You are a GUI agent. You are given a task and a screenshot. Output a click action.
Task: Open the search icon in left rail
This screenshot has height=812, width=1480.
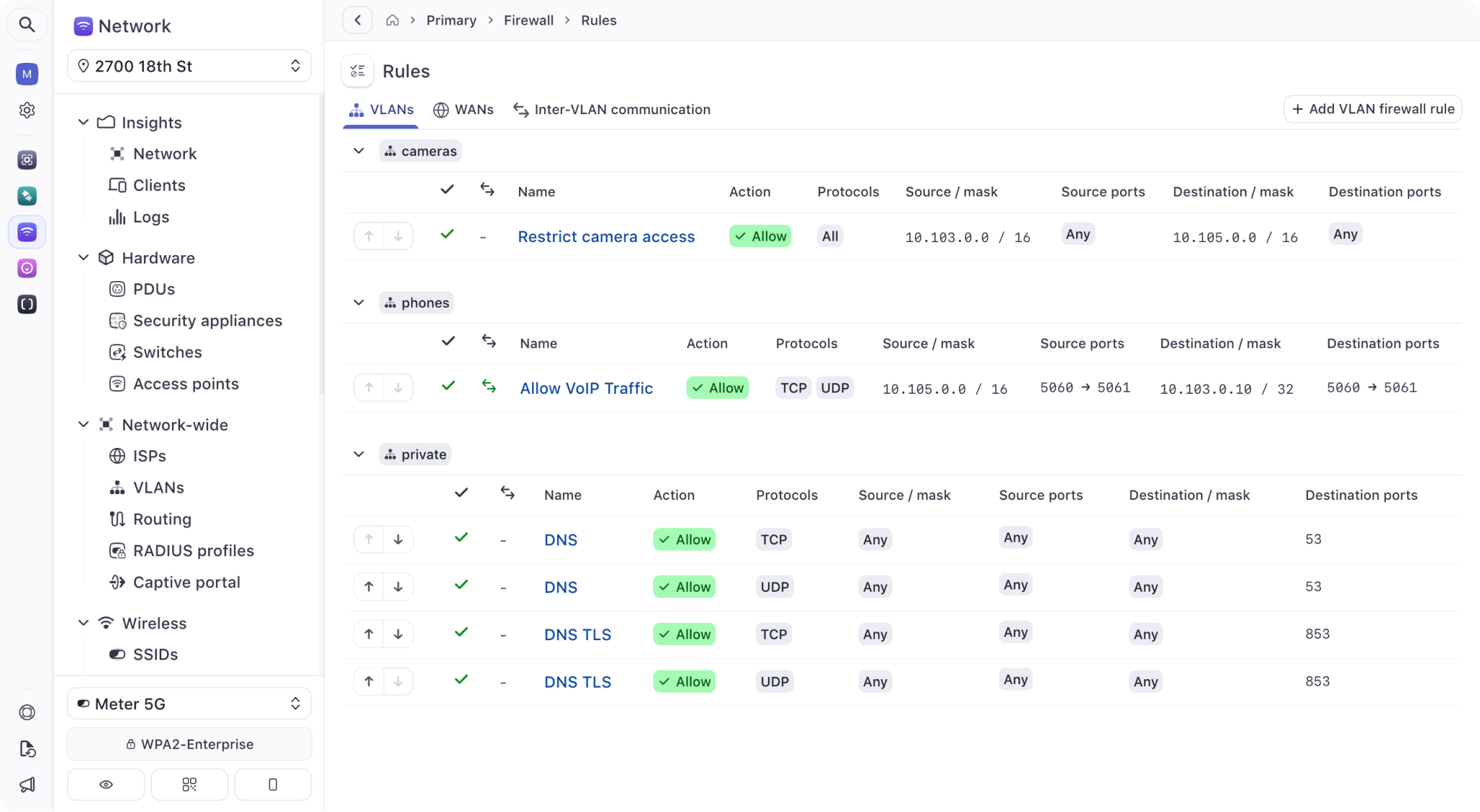tap(27, 25)
